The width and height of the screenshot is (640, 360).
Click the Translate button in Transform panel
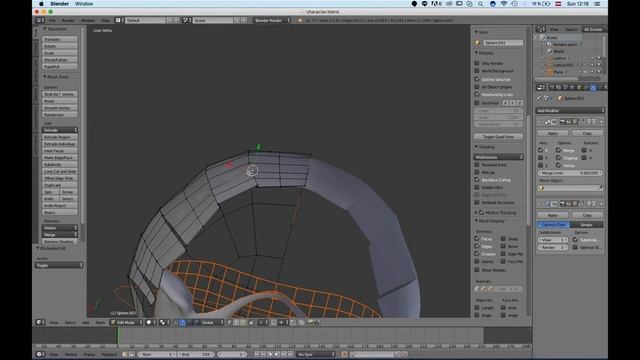coord(60,39)
